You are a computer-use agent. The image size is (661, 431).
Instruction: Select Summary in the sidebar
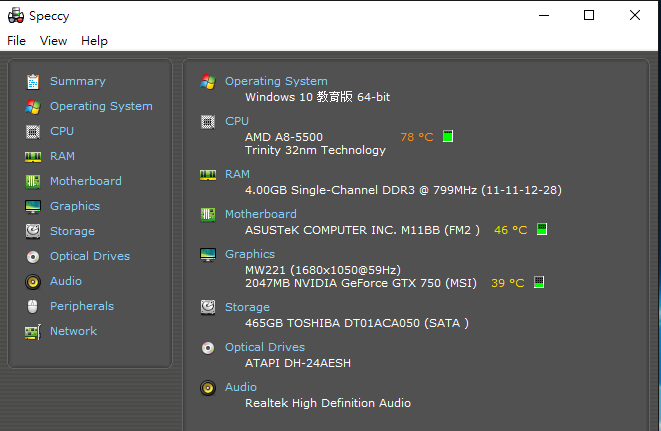click(x=78, y=81)
